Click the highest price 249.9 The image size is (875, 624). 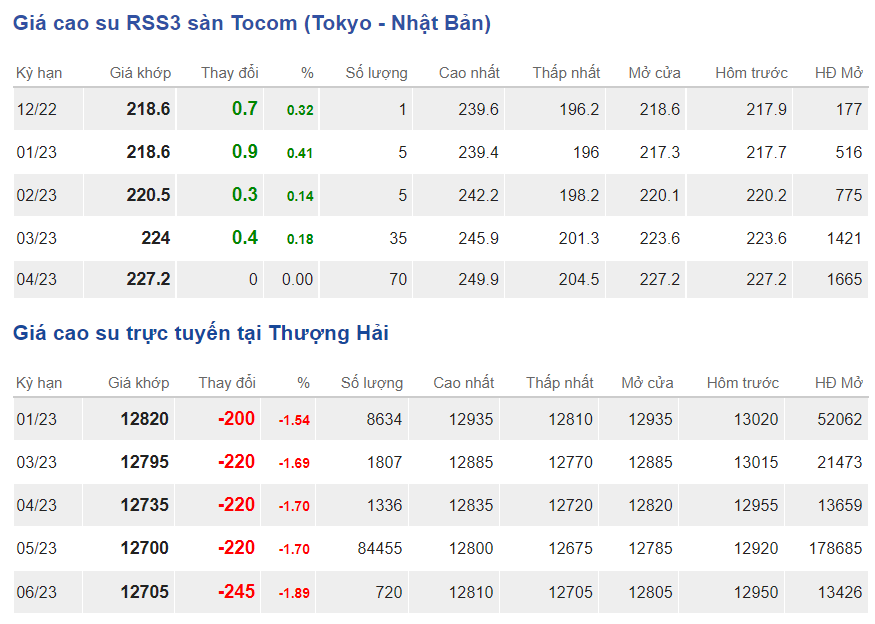[477, 280]
